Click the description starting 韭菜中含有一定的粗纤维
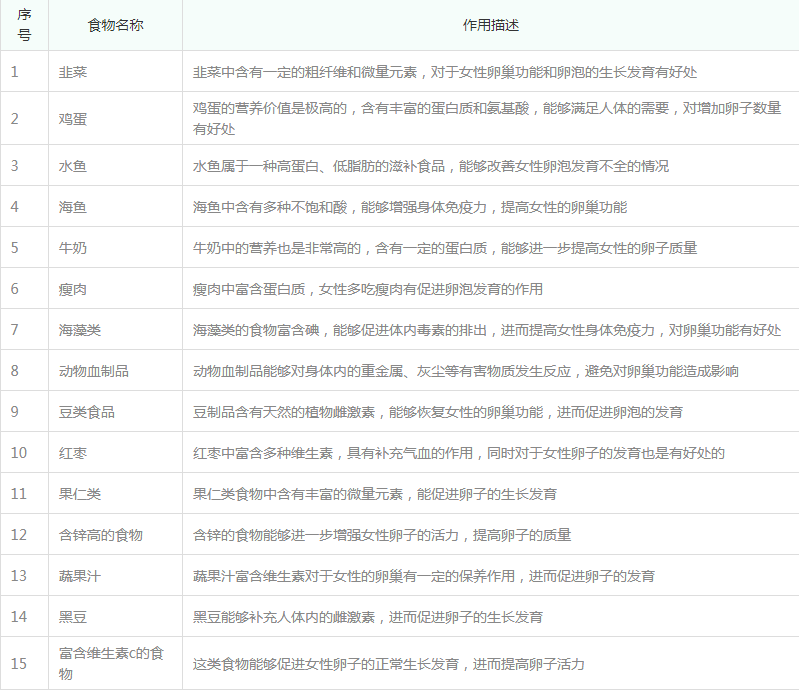 coord(445,72)
